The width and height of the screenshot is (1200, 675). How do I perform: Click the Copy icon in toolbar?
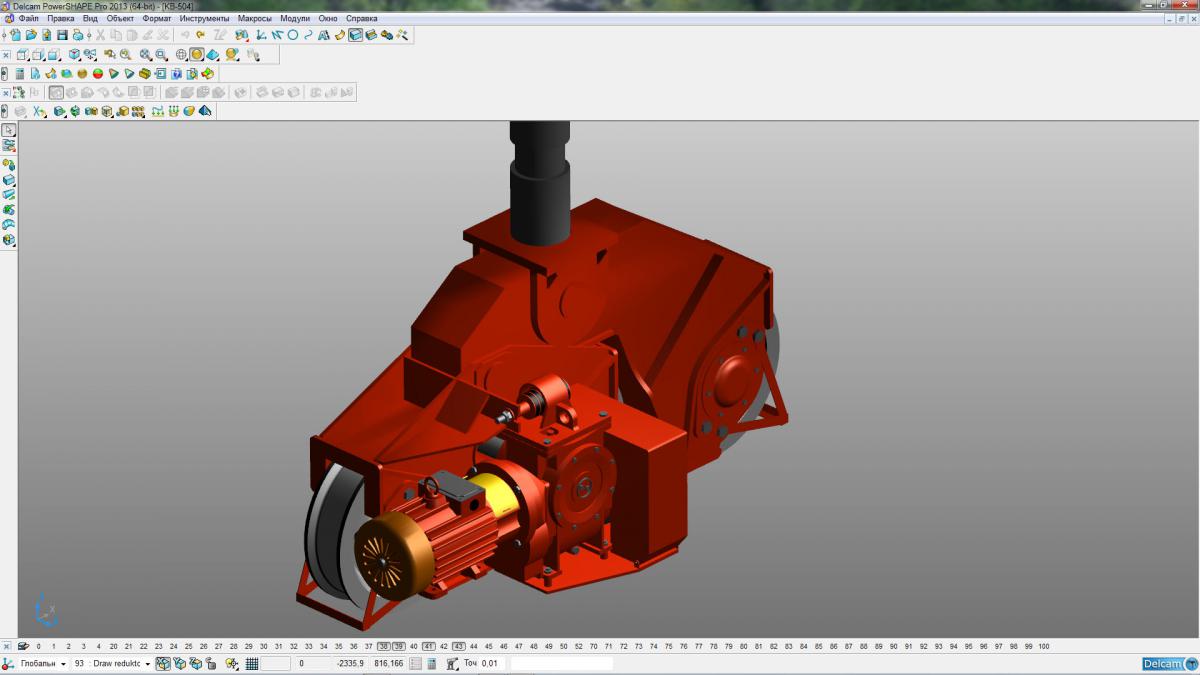[116, 34]
